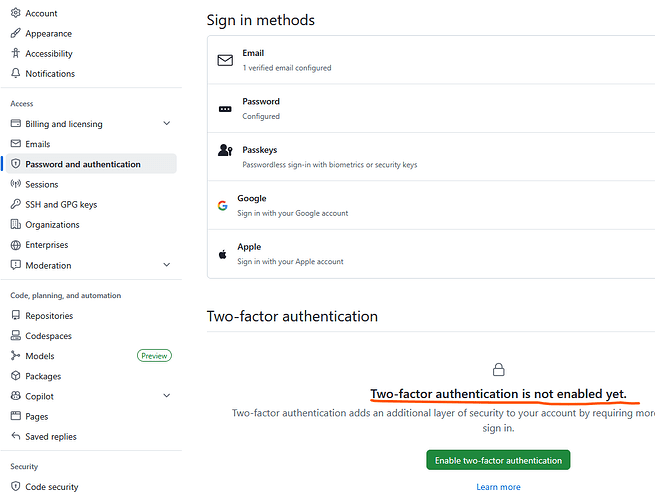Viewport: 655px width, 500px height.
Task: Click 'Passwordless sign-in with biometrics or security keys' text
Action: click(x=330, y=165)
